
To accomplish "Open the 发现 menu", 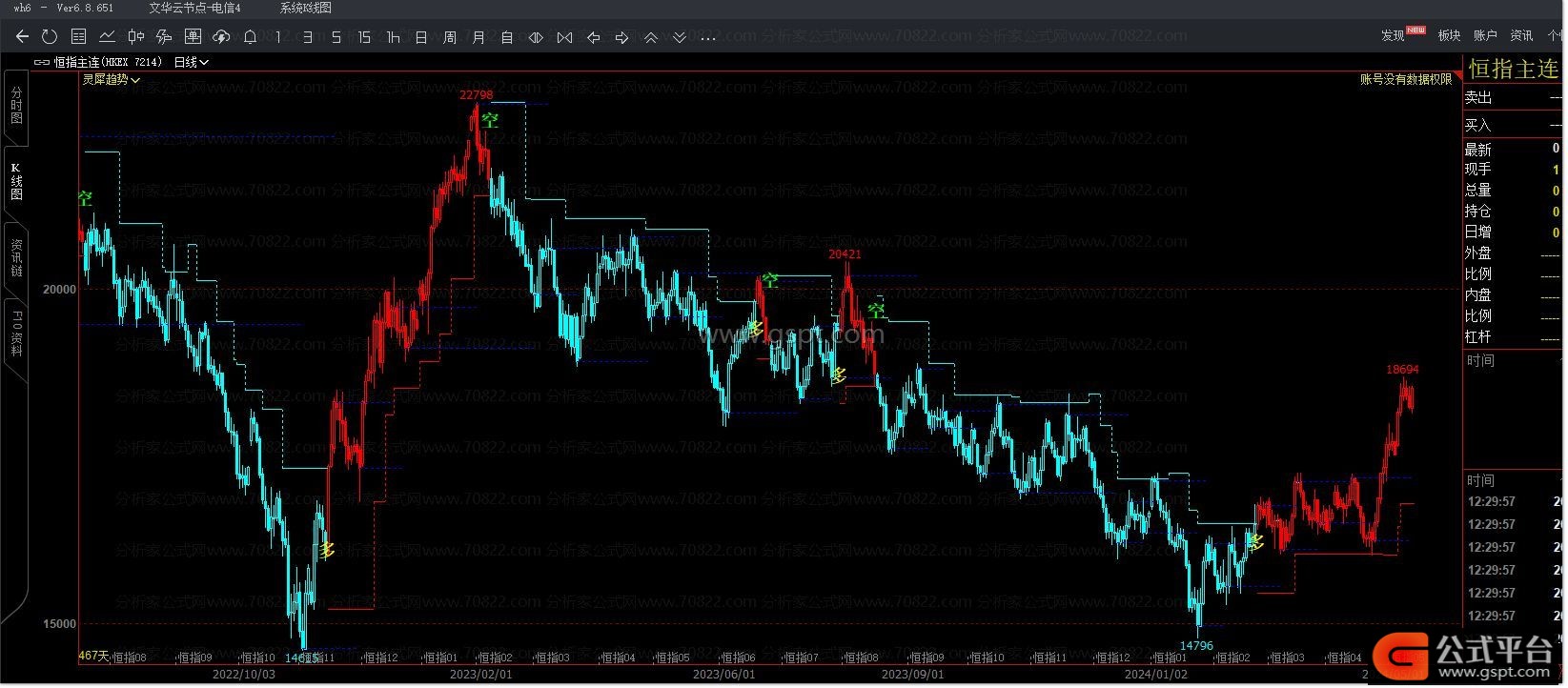I will tap(1393, 35).
